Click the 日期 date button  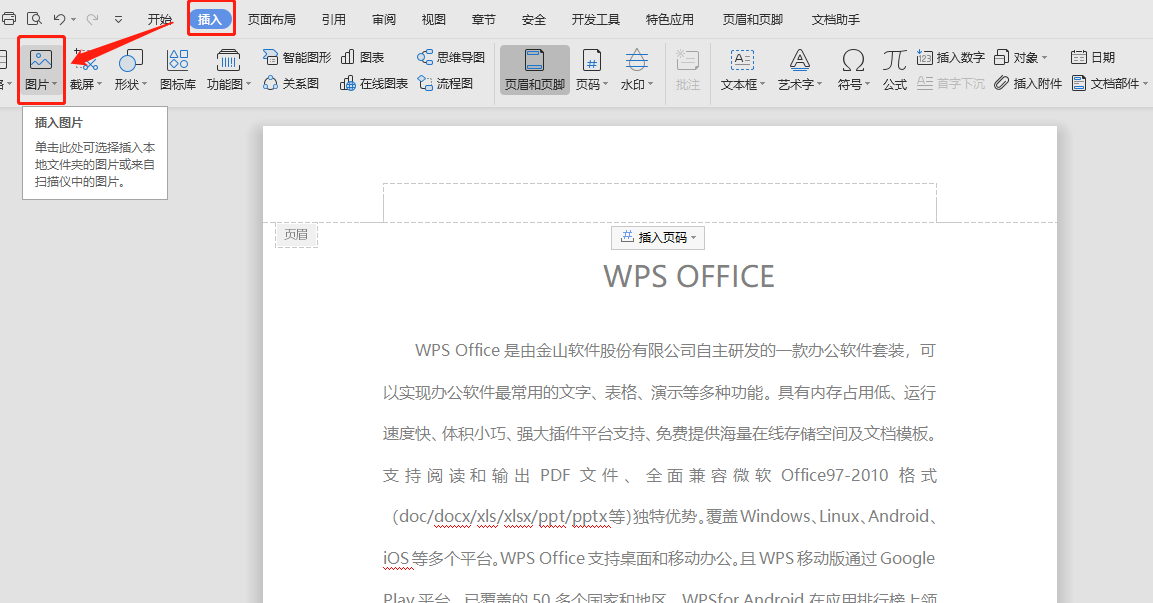click(x=1093, y=58)
